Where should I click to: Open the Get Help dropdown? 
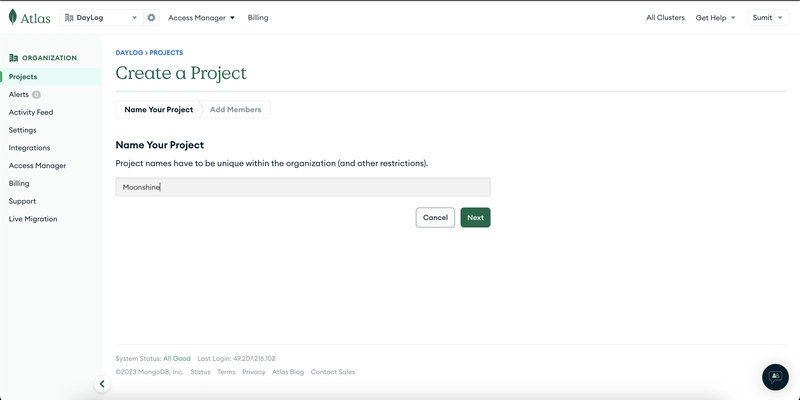point(715,17)
